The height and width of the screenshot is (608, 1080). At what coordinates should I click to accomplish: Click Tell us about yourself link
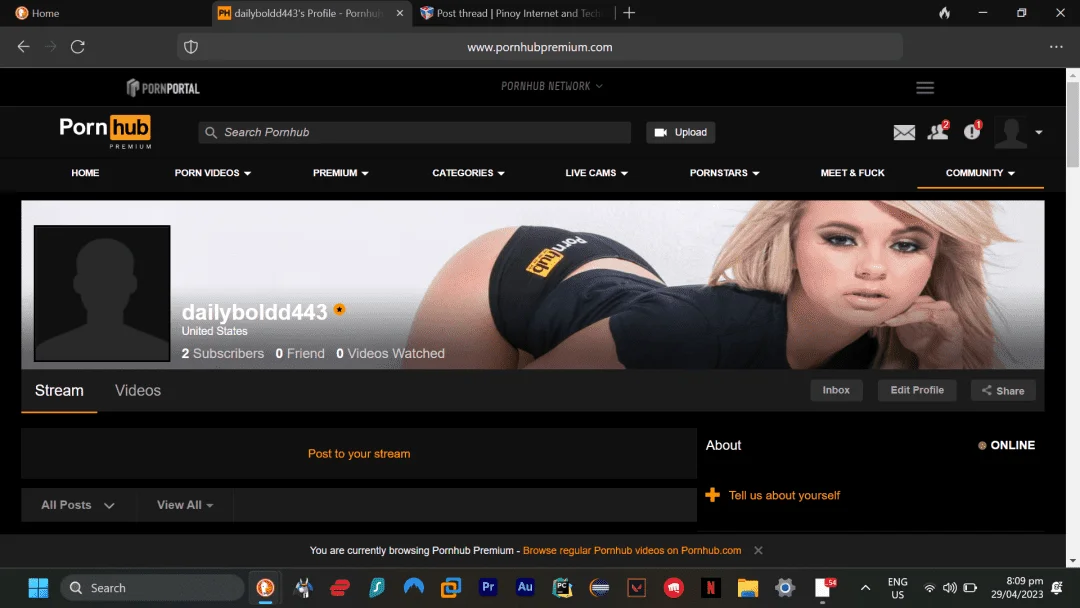784,495
